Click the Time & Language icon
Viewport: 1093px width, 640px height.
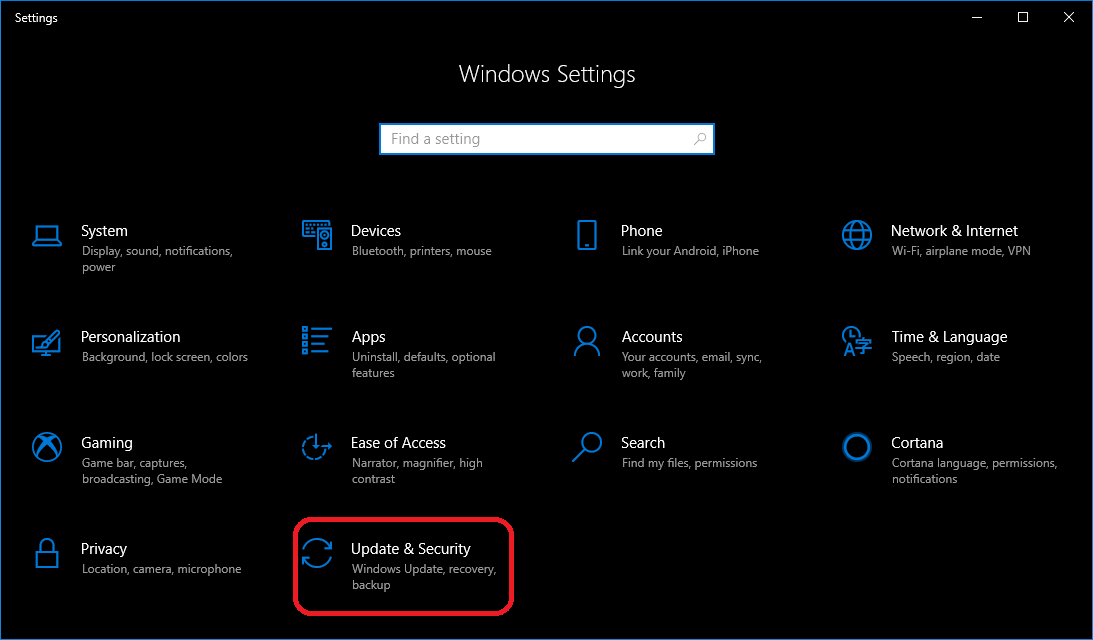pyautogui.click(x=857, y=341)
